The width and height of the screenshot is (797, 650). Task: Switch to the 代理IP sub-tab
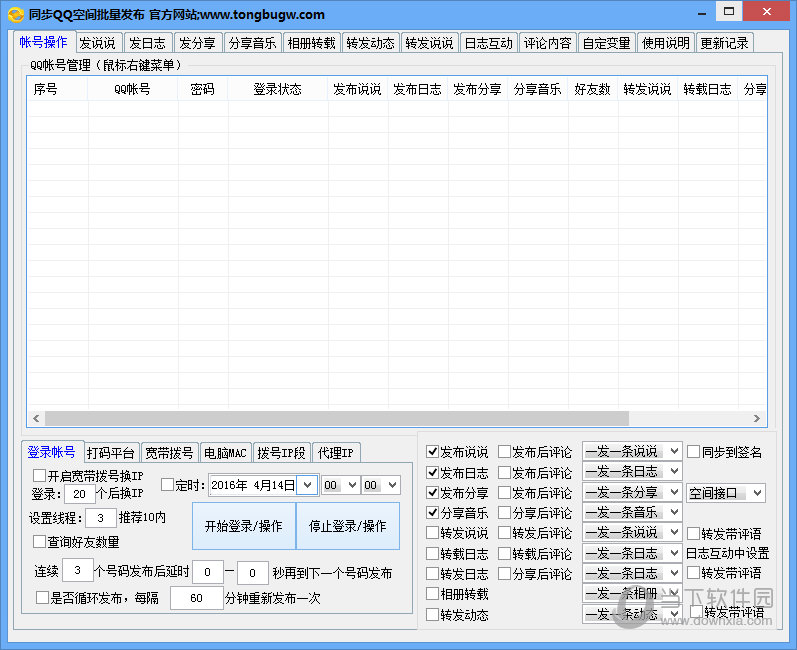[335, 453]
